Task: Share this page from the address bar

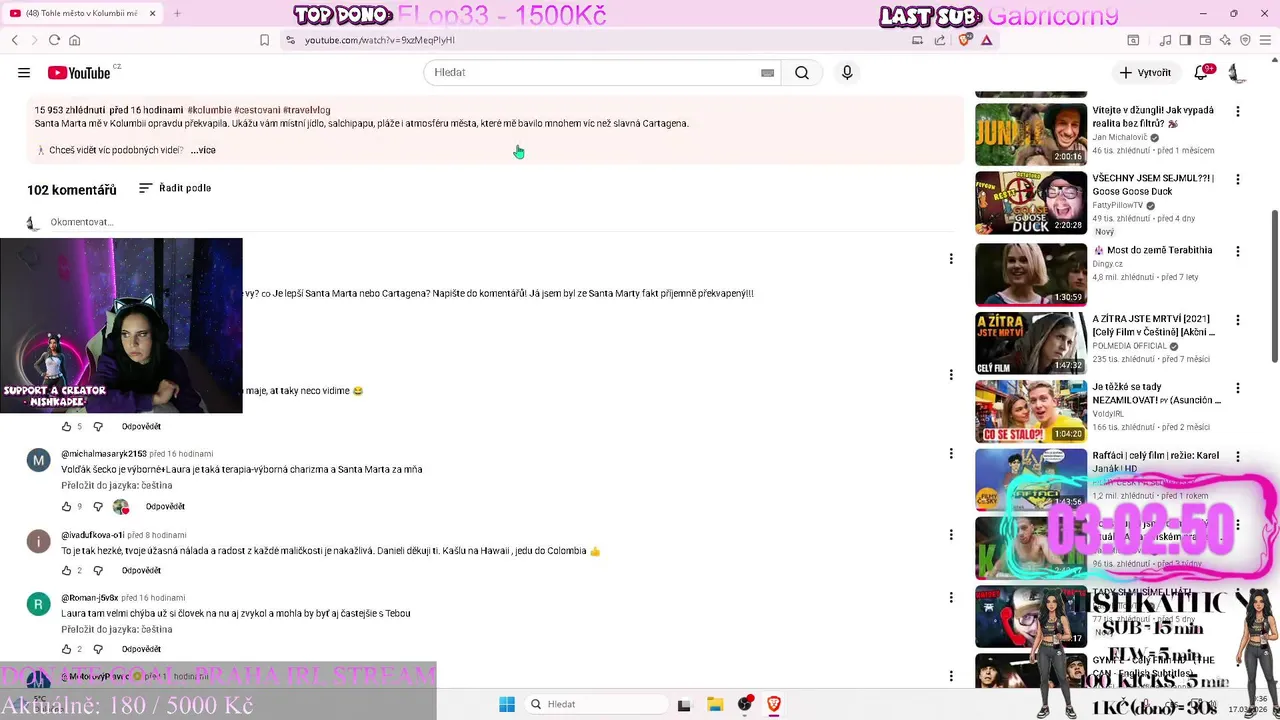Action: (x=940, y=40)
